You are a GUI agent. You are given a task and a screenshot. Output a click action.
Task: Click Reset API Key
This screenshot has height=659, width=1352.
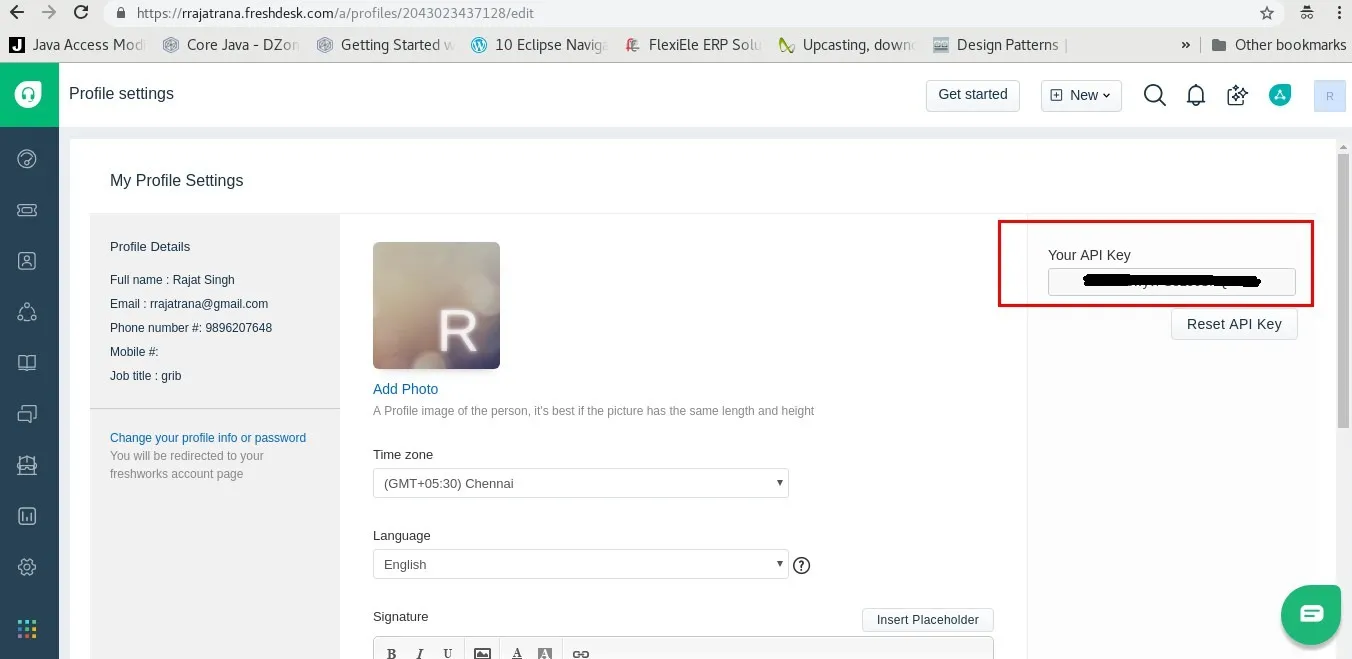pyautogui.click(x=1234, y=324)
